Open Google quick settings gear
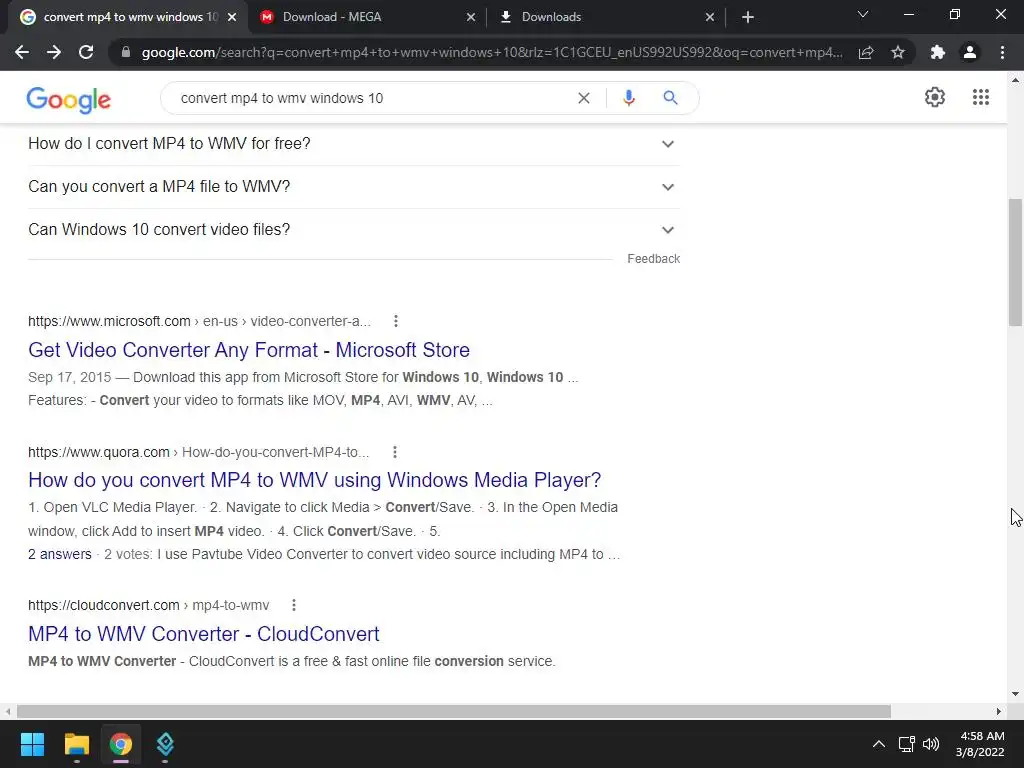The width and height of the screenshot is (1024, 768). tap(935, 97)
